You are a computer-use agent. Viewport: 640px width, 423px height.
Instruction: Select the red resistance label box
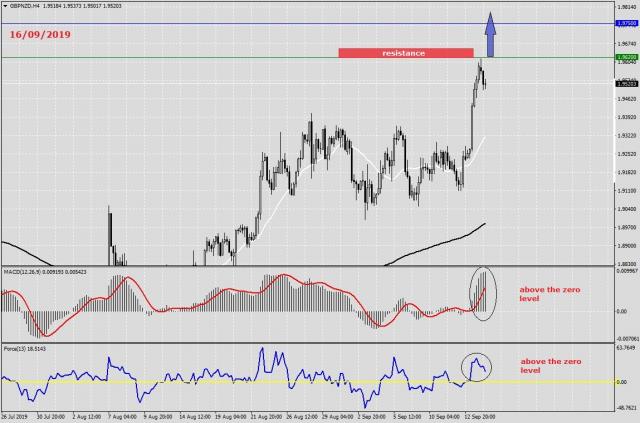[404, 52]
